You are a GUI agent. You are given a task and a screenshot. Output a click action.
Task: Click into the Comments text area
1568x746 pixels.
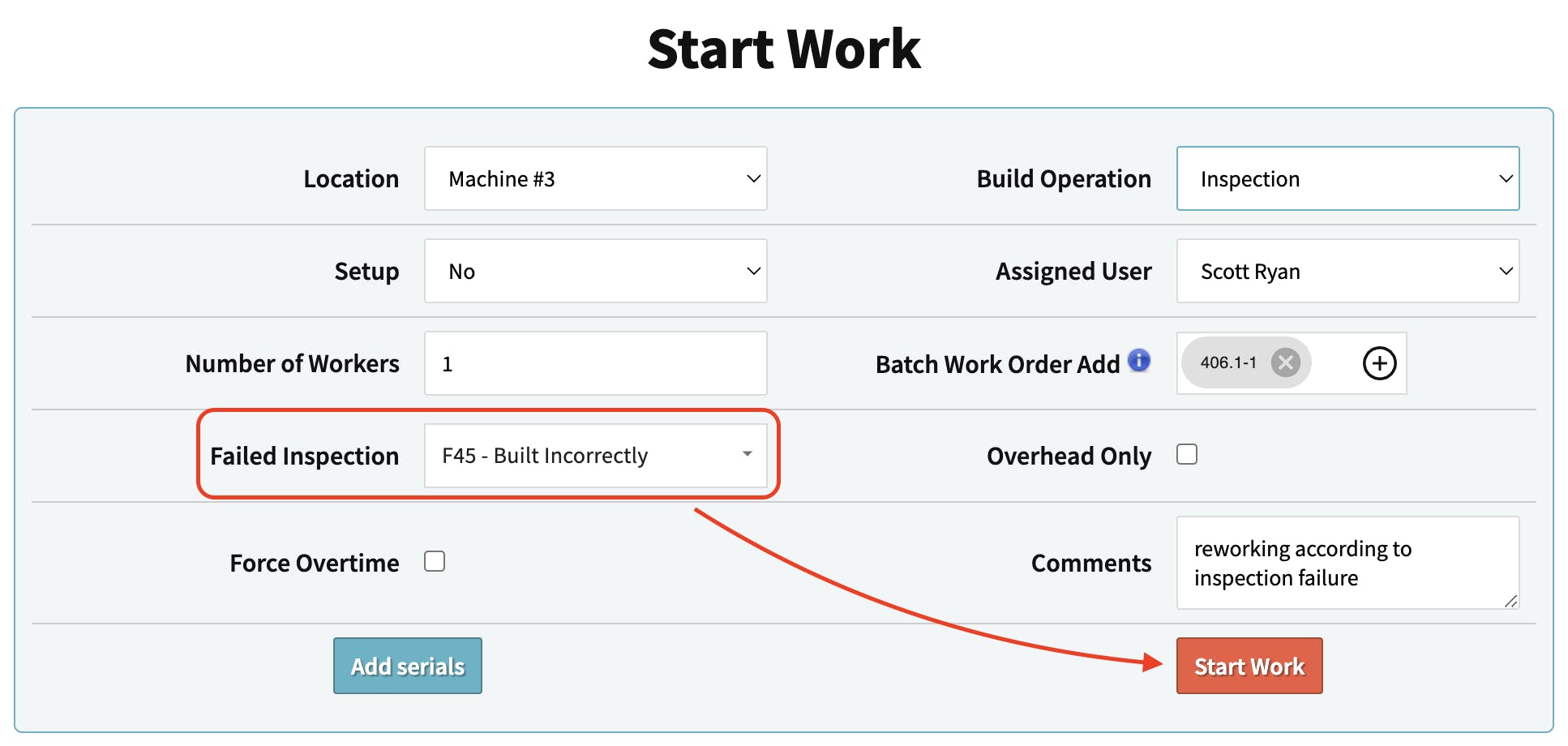click(x=1347, y=563)
